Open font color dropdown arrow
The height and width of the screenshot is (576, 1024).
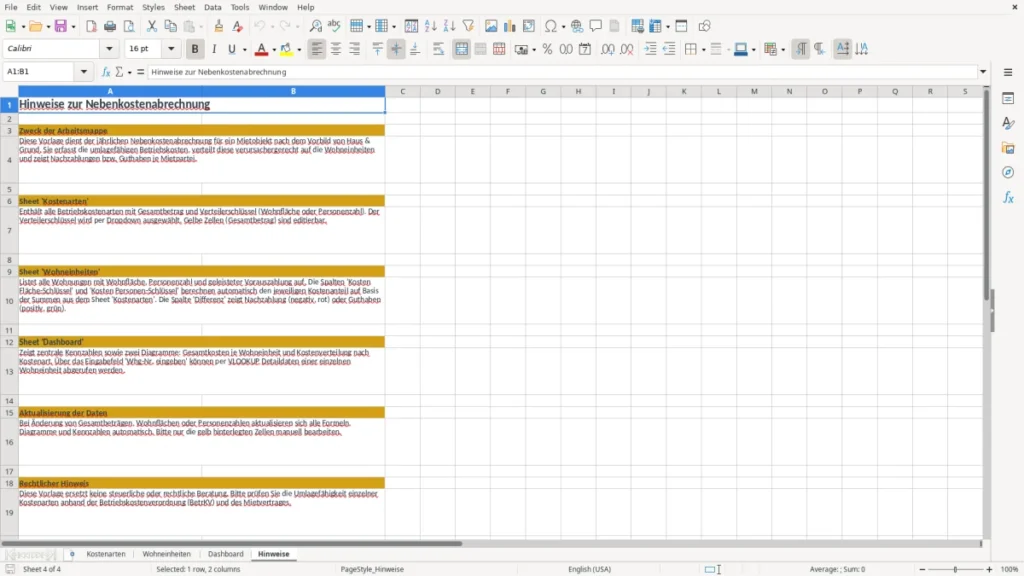[274, 50]
